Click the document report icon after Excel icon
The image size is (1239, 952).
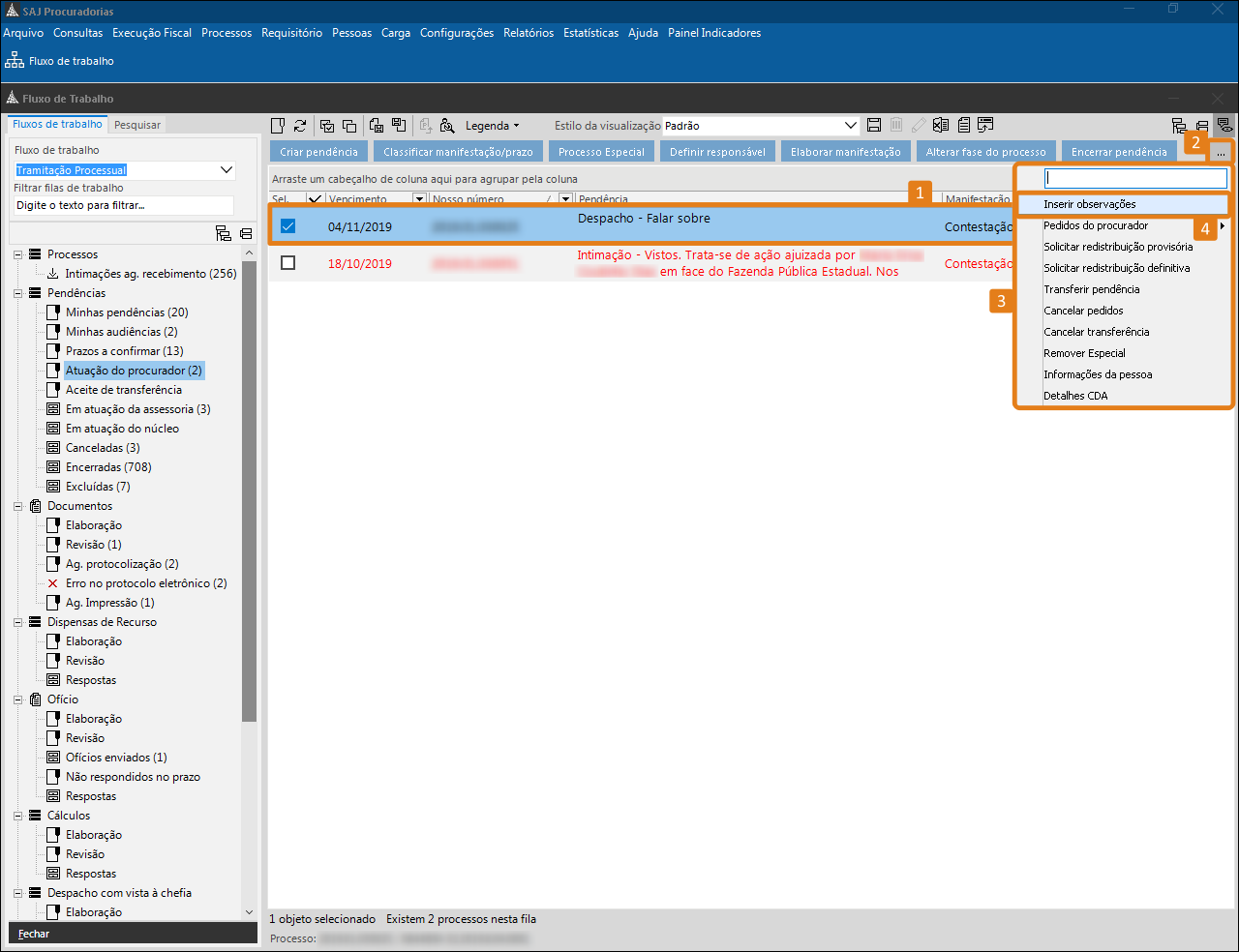pyautogui.click(x=964, y=125)
